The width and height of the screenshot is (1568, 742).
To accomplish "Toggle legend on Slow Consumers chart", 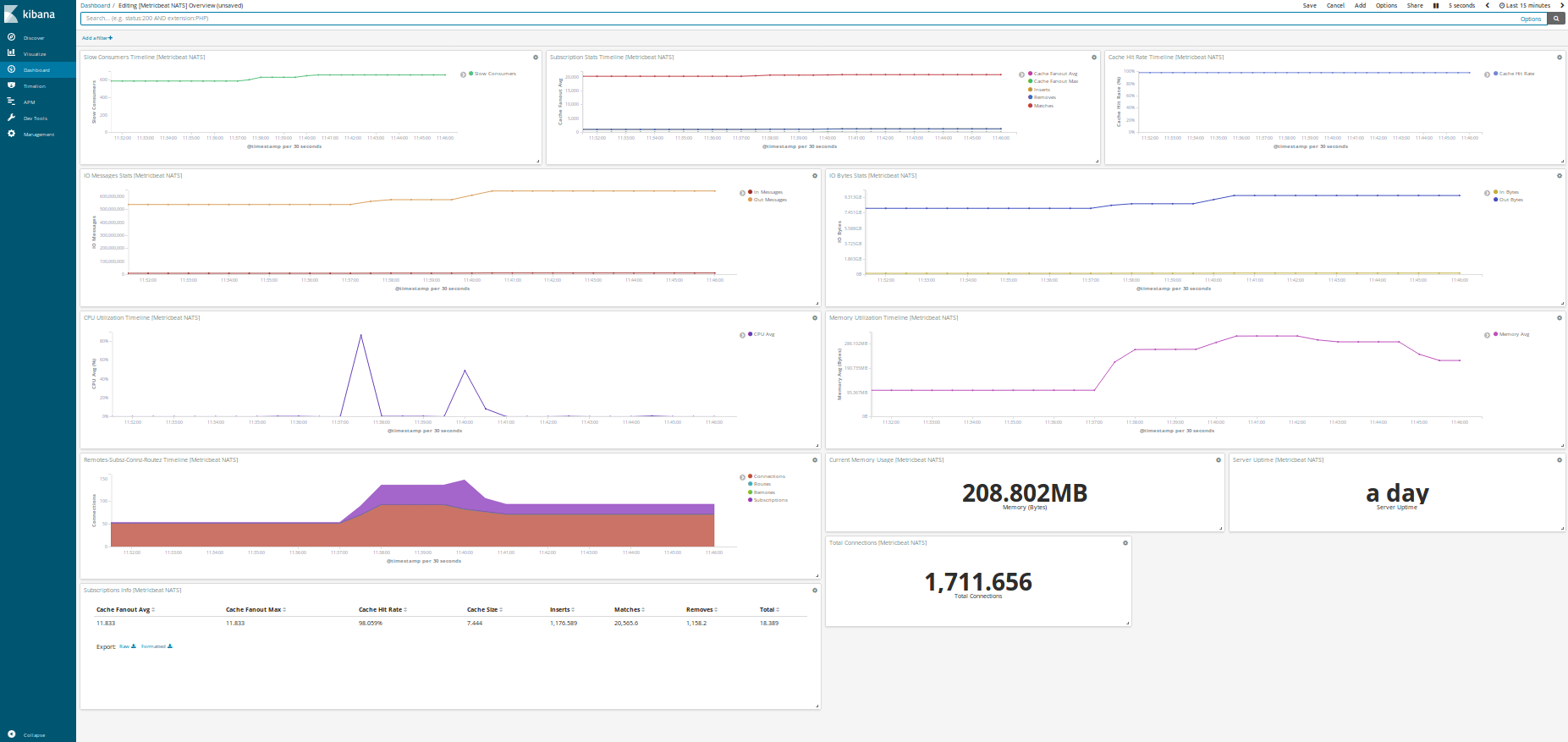I will [463, 74].
